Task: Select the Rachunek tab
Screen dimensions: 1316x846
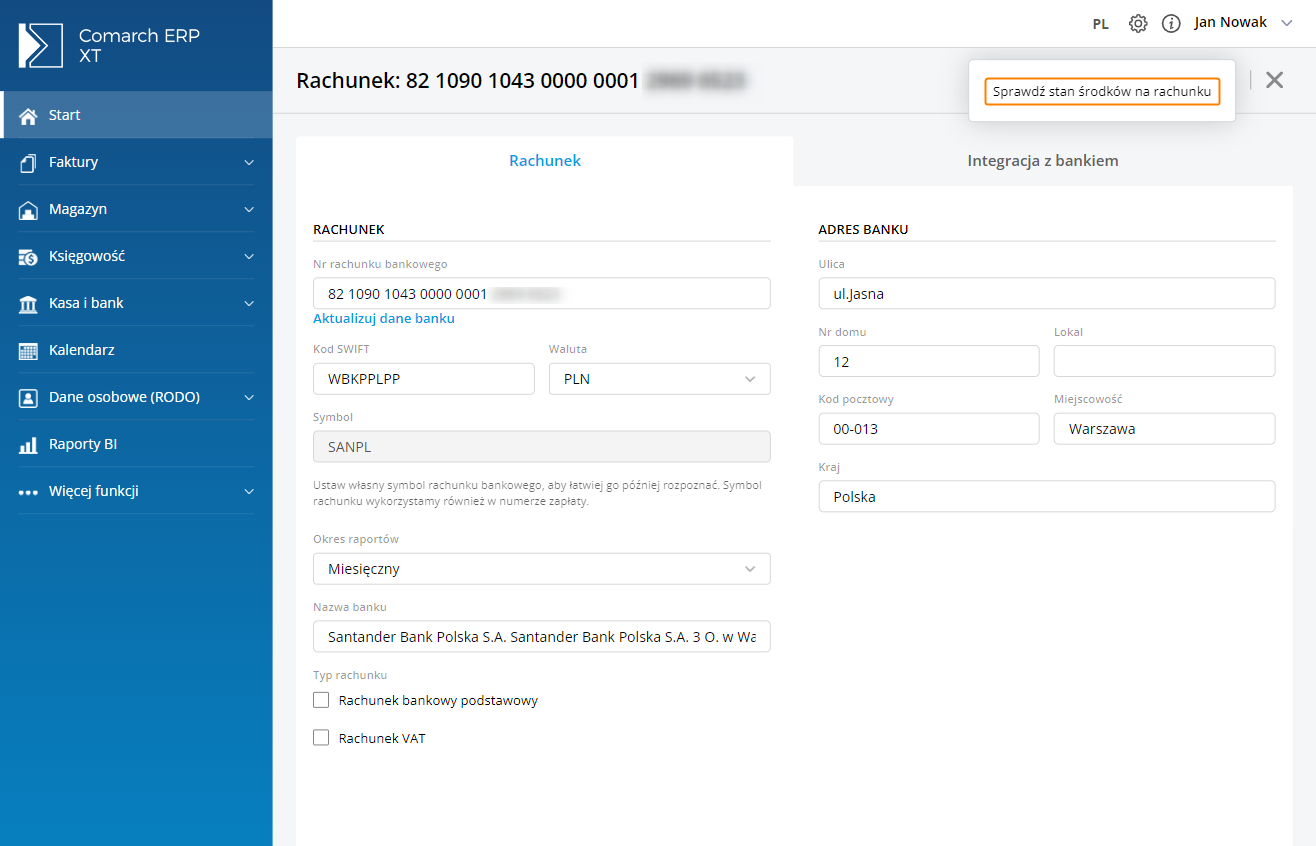Action: [544, 161]
